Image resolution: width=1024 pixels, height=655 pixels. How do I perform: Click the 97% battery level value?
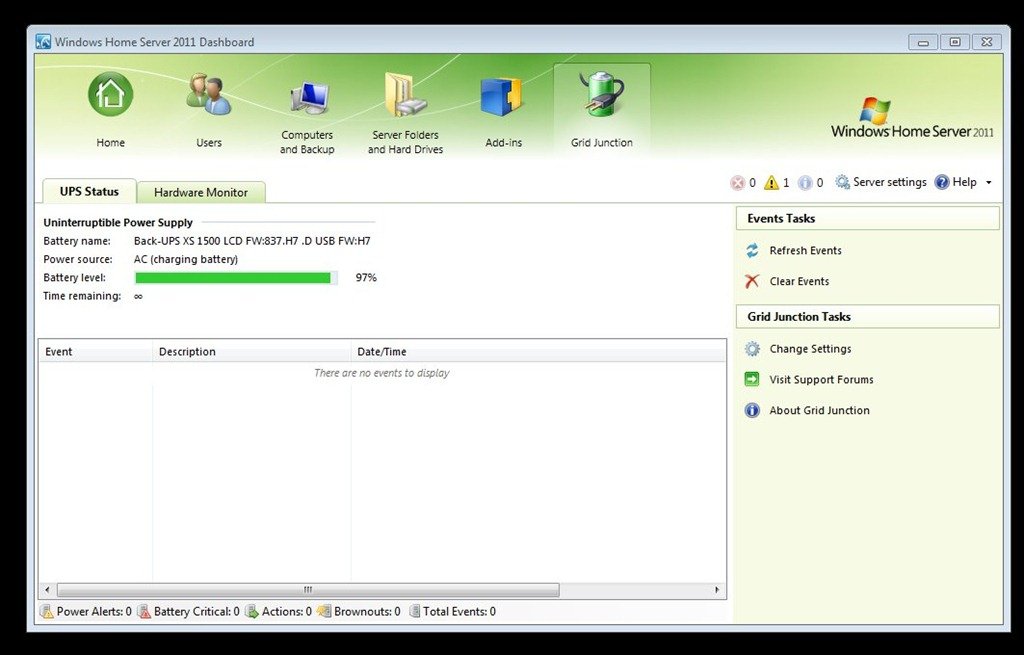pos(366,278)
